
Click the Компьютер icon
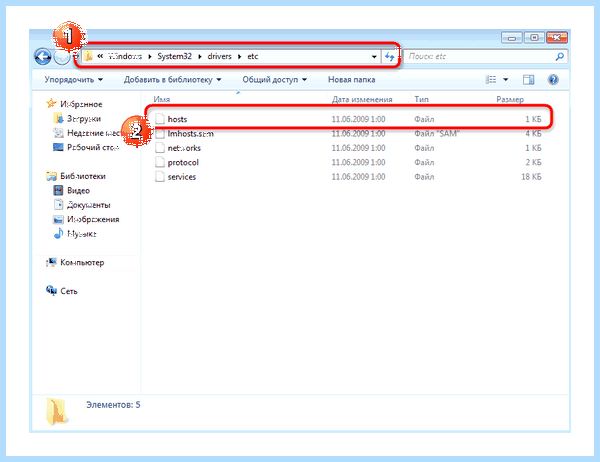51,262
